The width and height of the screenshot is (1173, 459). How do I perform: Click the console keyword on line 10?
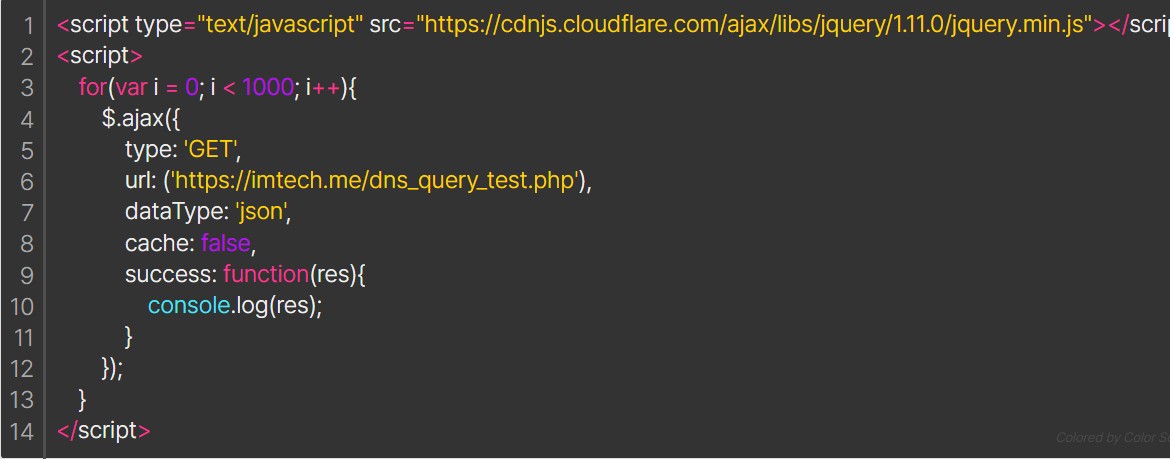tap(189, 306)
